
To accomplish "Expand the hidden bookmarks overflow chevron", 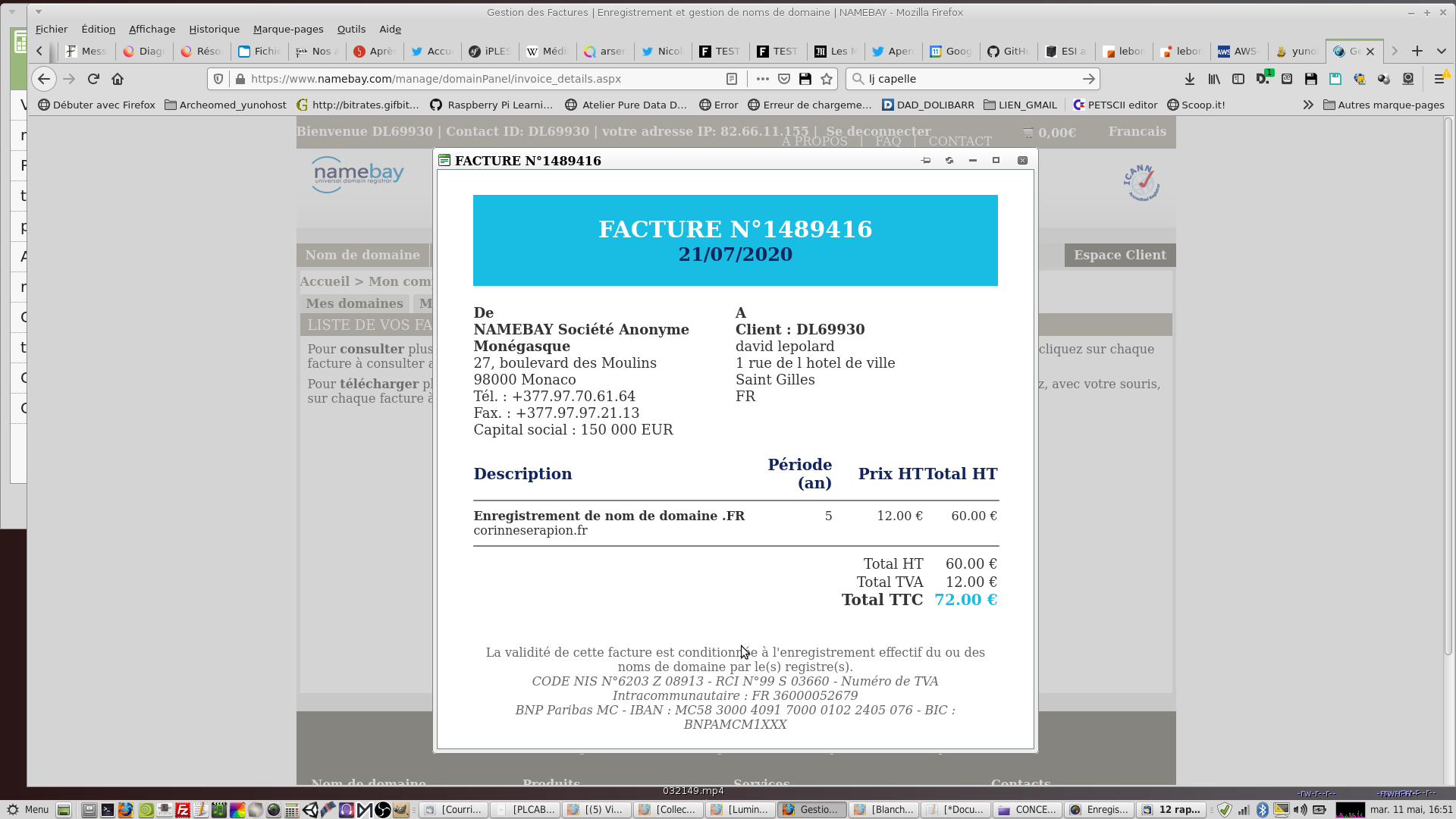I will point(1308,105).
